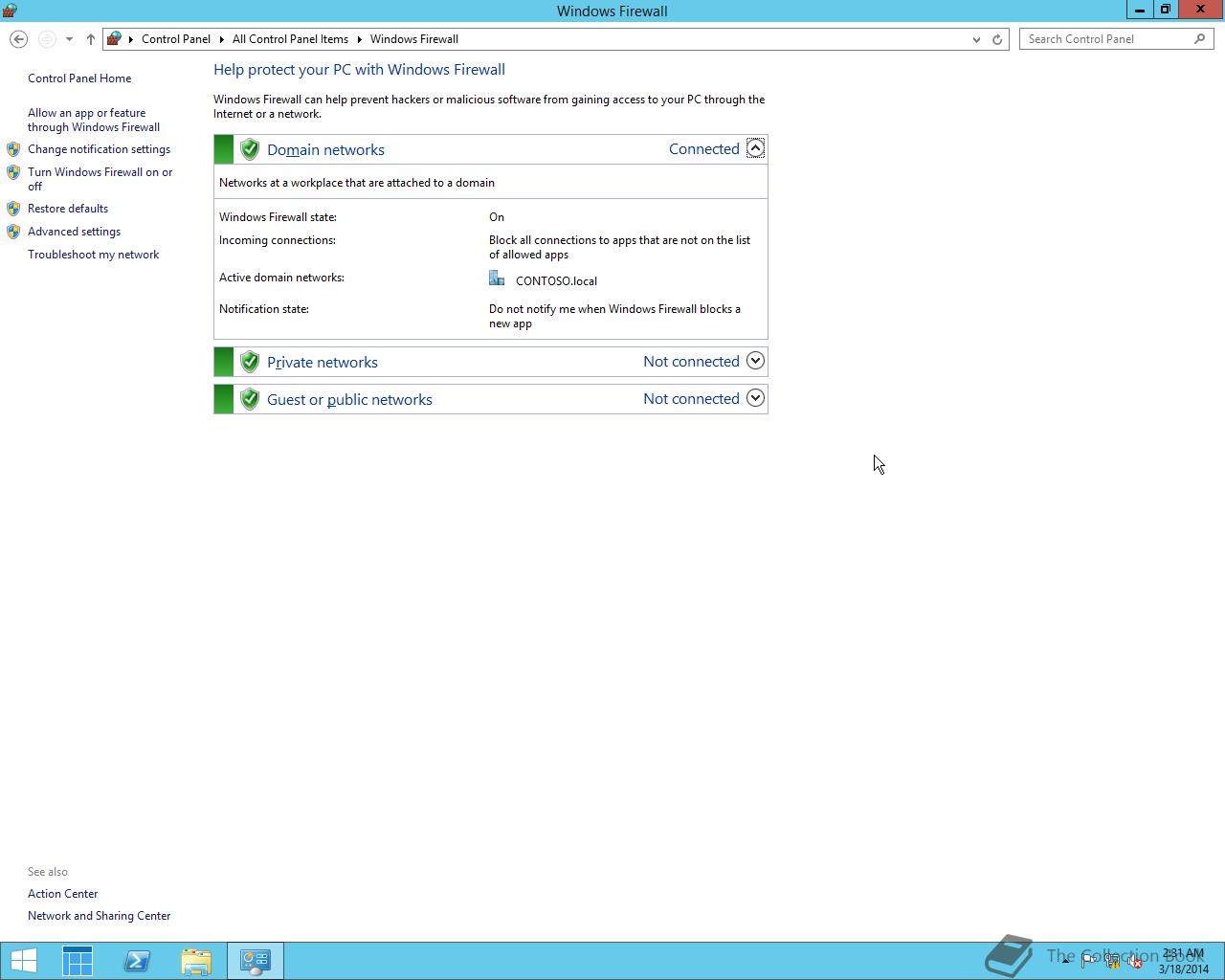
Task: Open Server Manager from taskbar
Action: pos(78,961)
